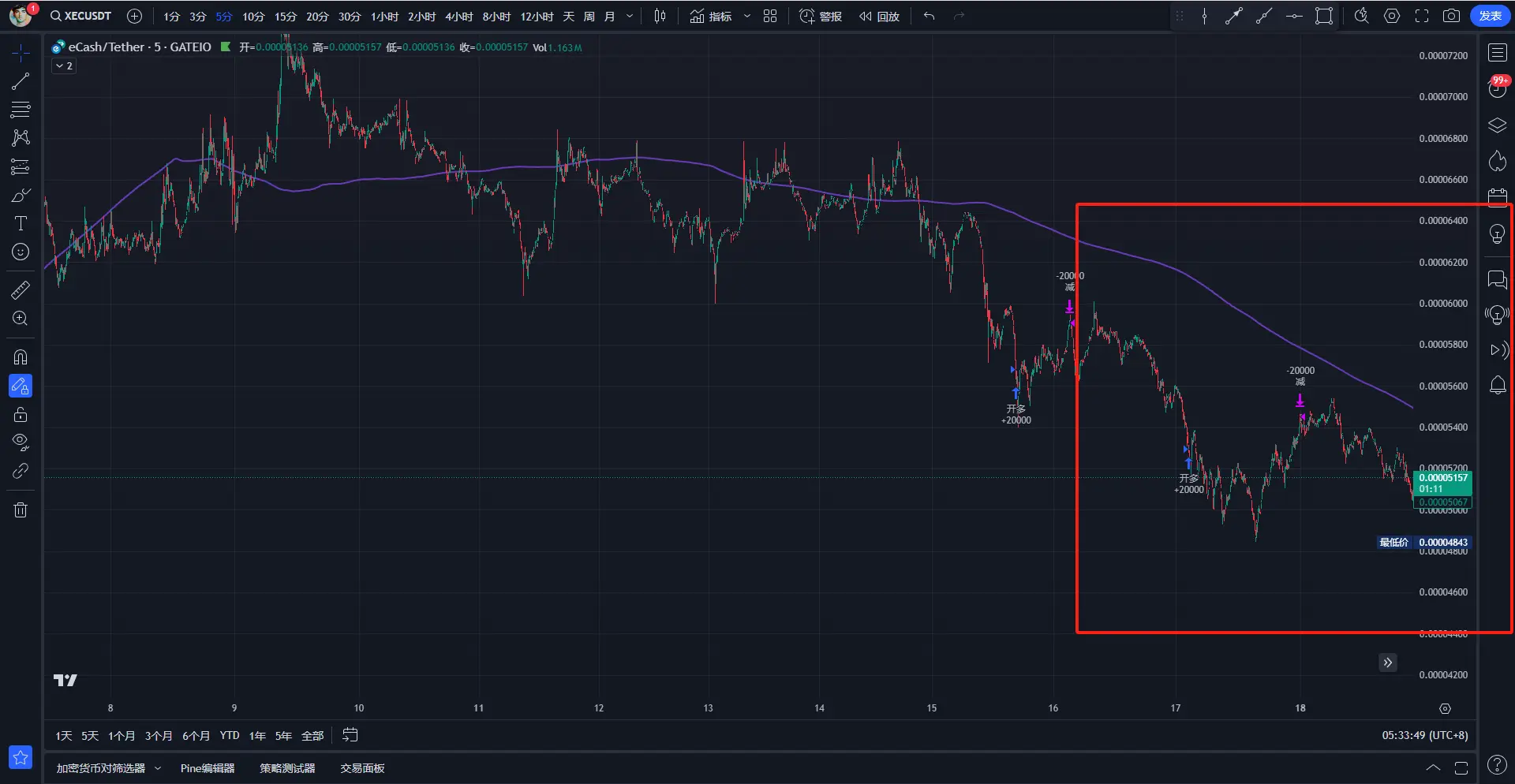Open the Fibonacci retracement tools

[x=21, y=110]
